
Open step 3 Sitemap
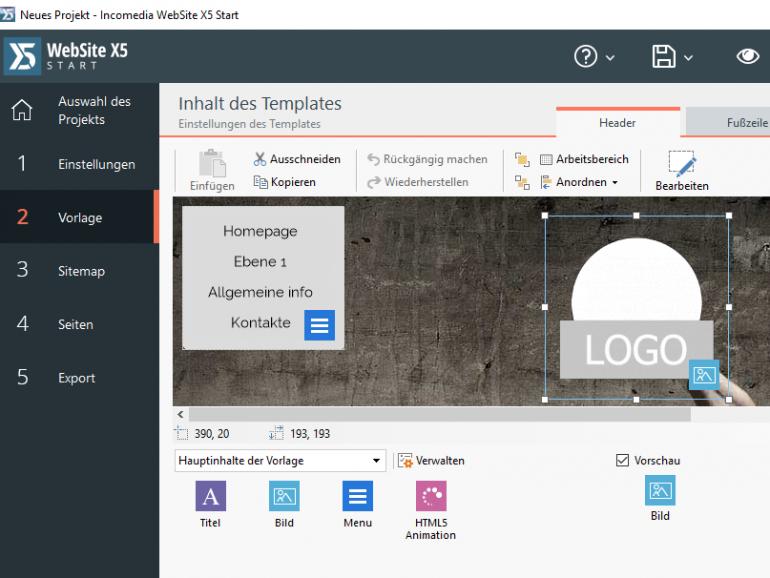pyautogui.click(x=79, y=271)
